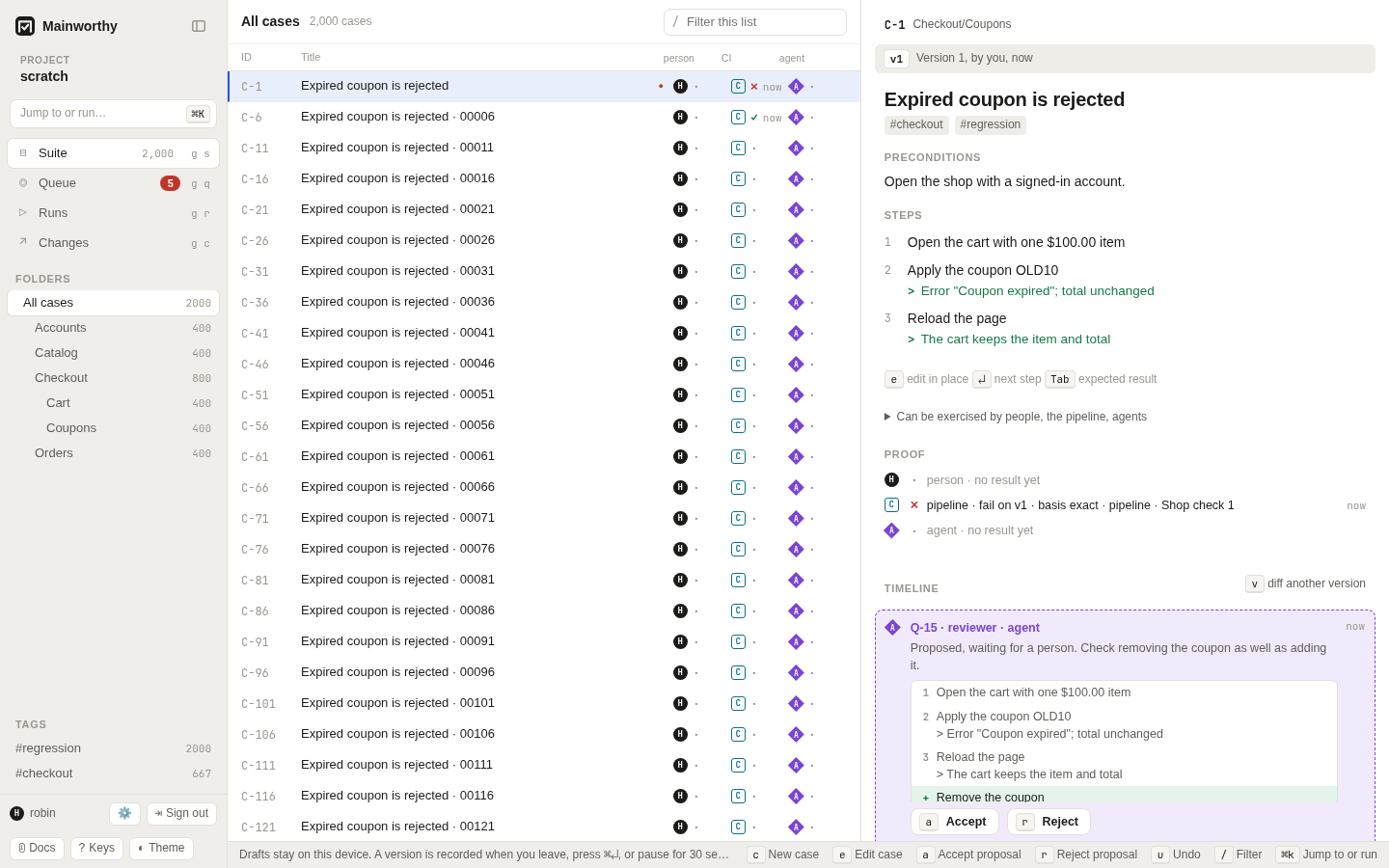The image size is (1389, 868).
Task: Reject the Q-15 proposal
Action: click(1049, 822)
